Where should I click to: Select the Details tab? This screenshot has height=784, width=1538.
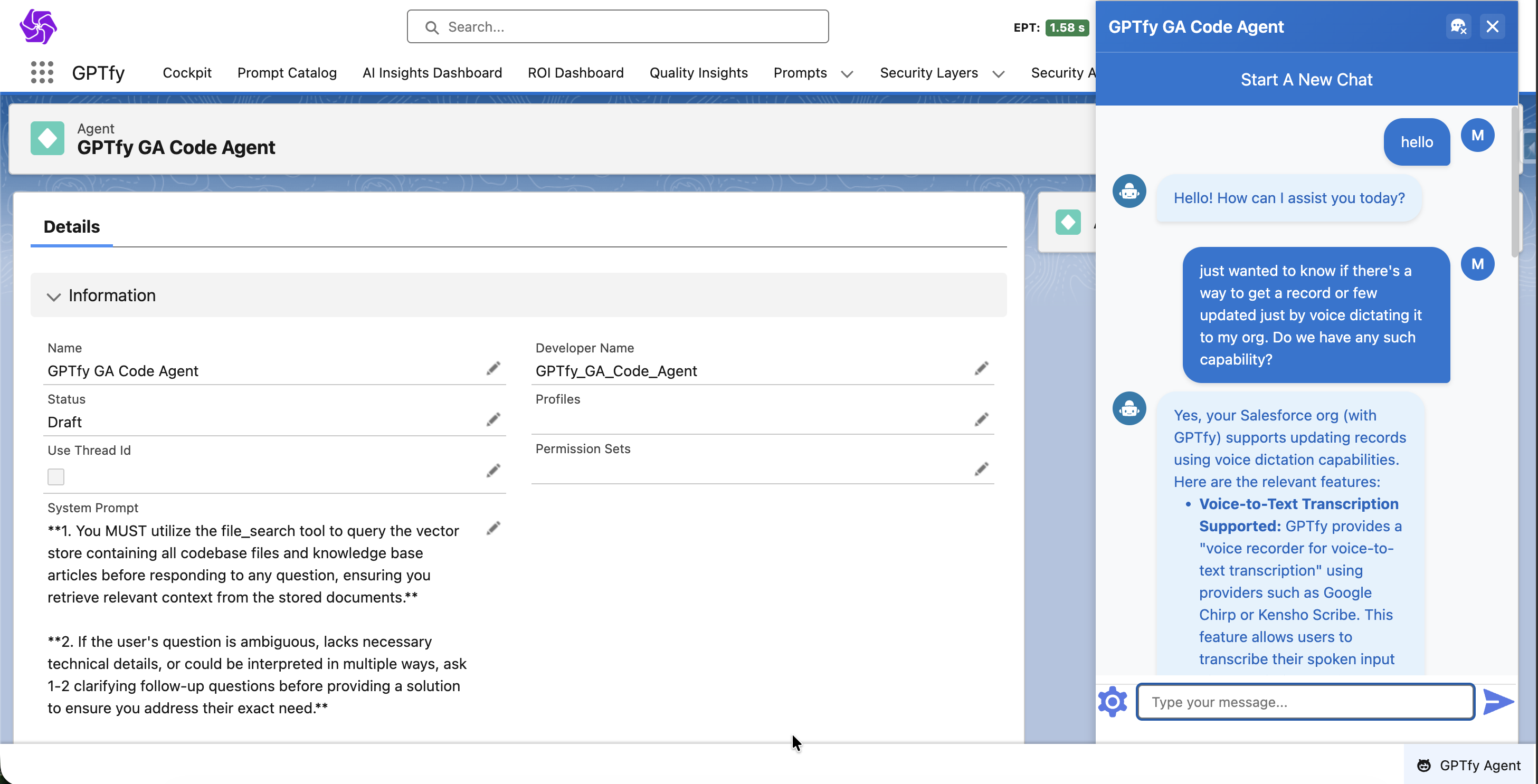click(72, 227)
